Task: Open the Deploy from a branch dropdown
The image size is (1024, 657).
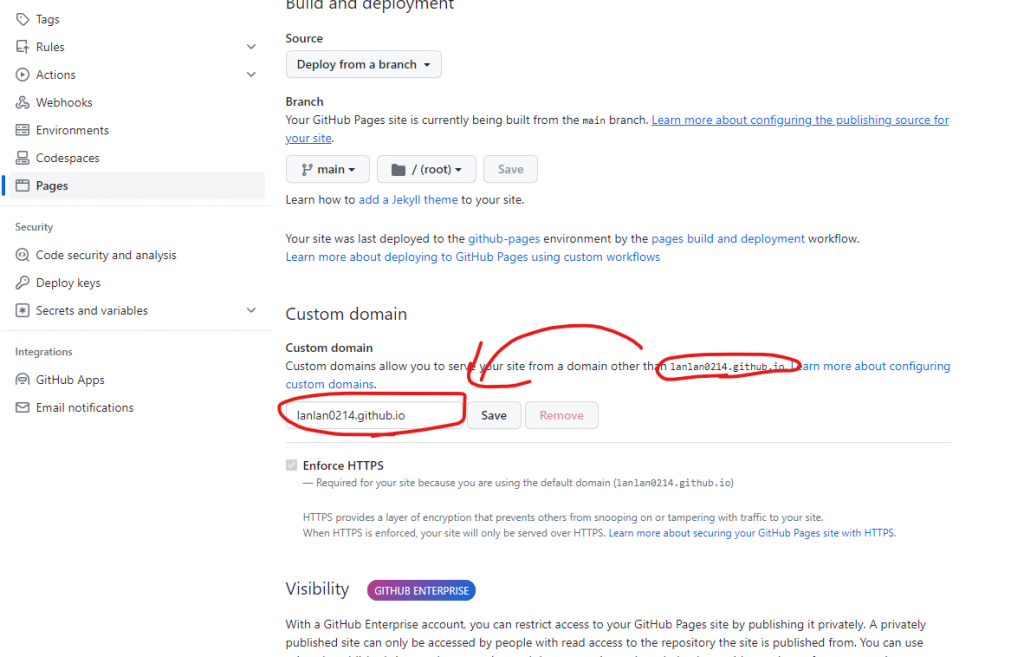Action: (x=363, y=64)
